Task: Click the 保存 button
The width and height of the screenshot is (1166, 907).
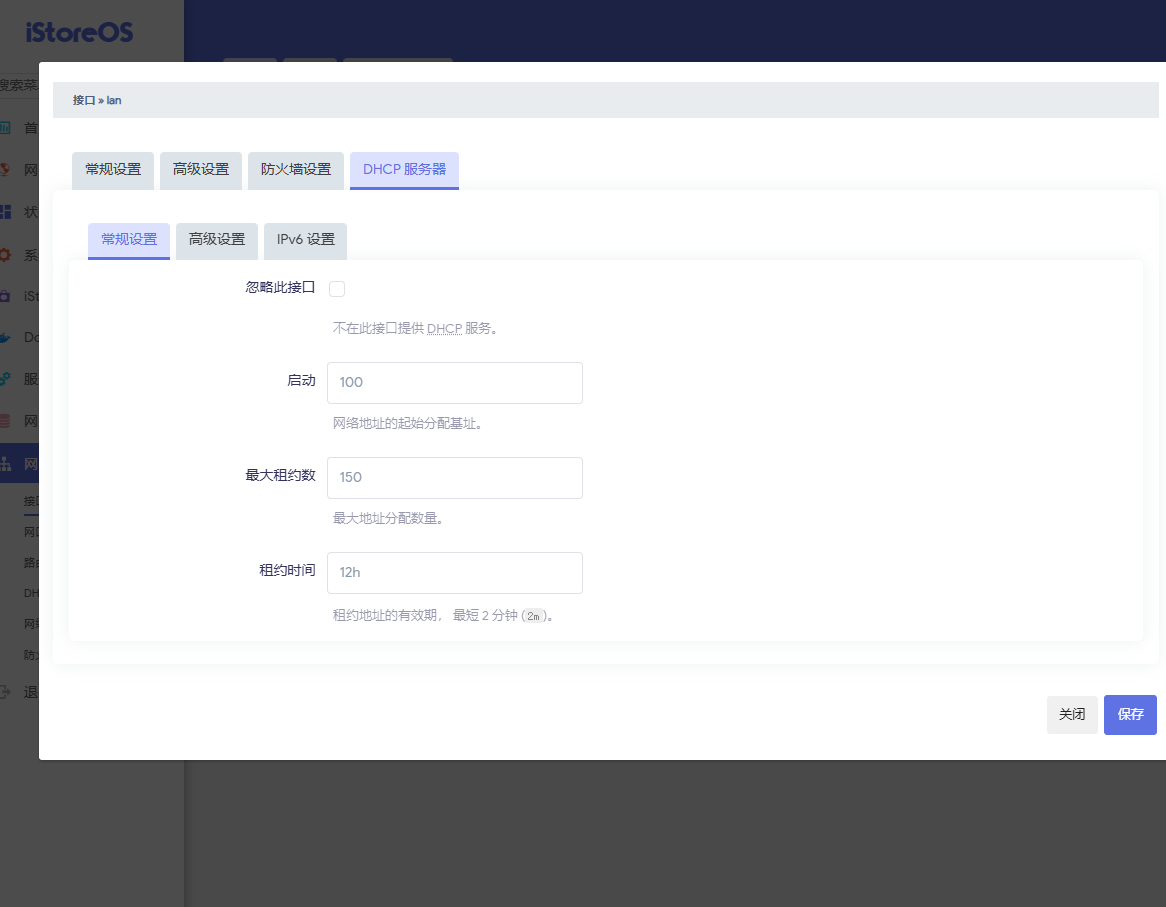Action: pyautogui.click(x=1130, y=714)
